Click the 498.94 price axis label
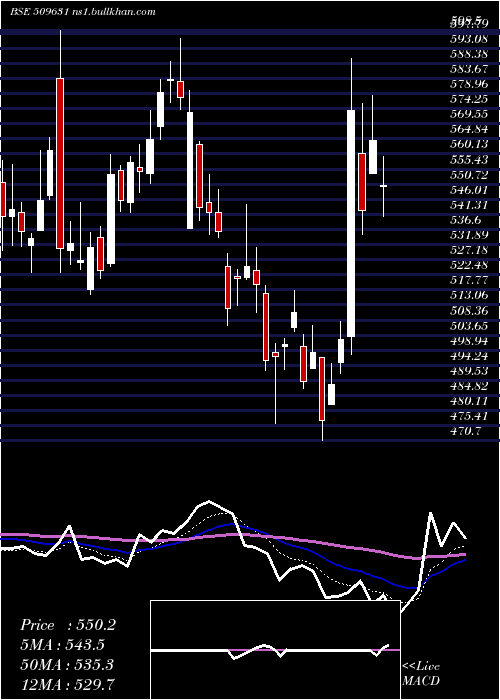Viewport: 500px width, 700px height. [469, 341]
